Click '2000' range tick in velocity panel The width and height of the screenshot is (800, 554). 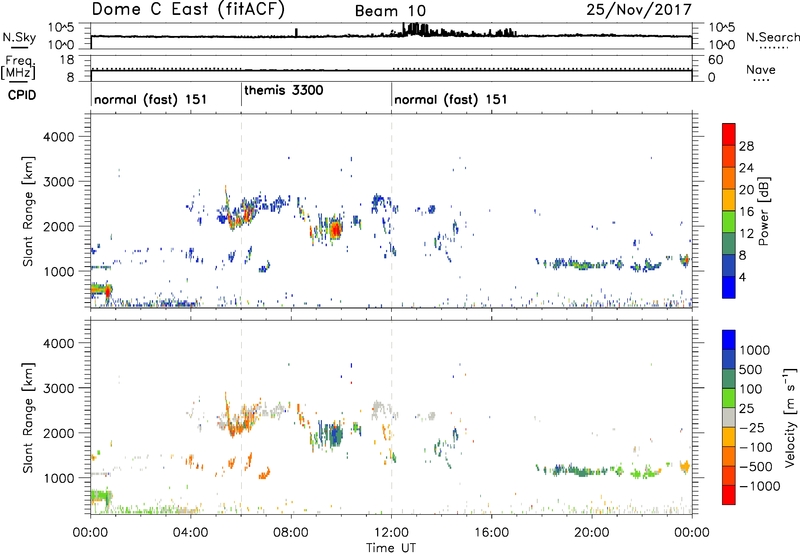[58, 433]
